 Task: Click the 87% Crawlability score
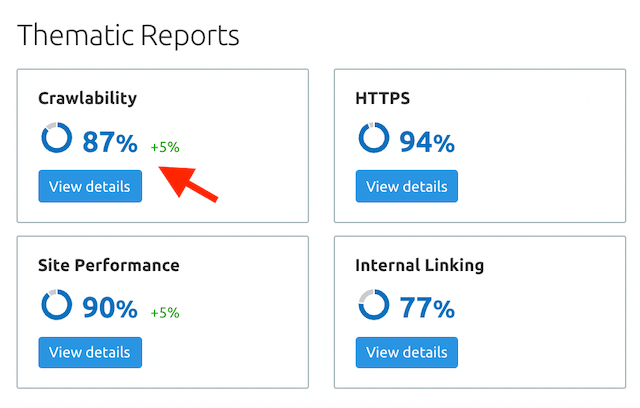pyautogui.click(x=110, y=143)
